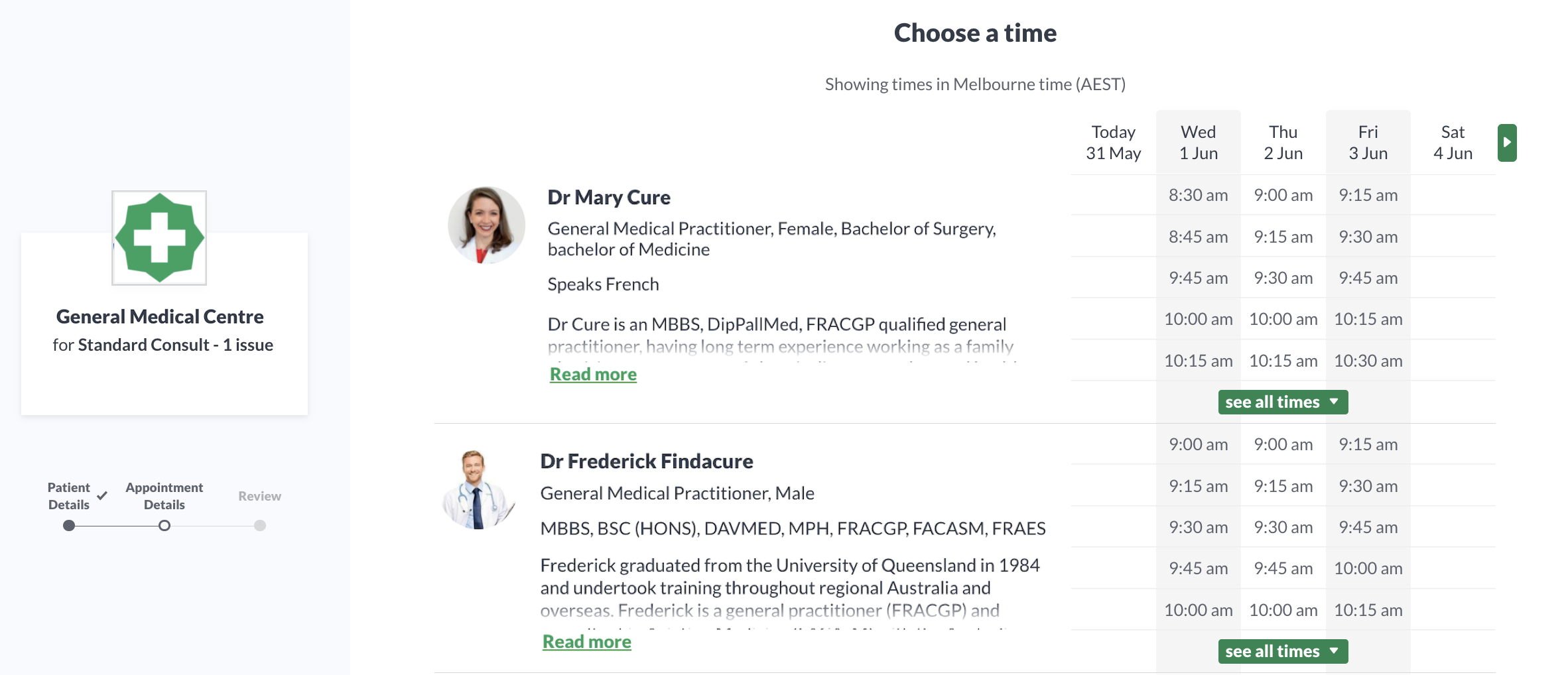
Task: Click the Appointment Details step circle
Action: pos(164,526)
